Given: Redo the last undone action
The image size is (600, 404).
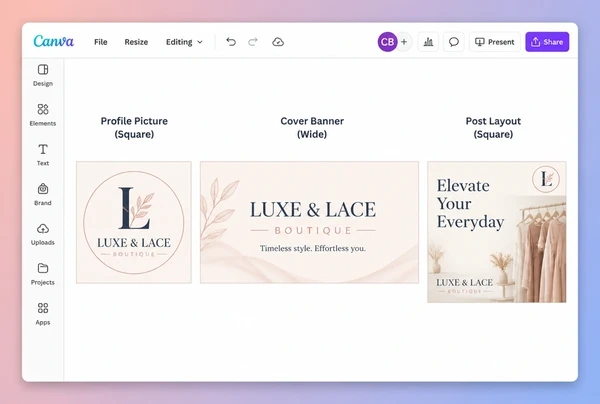Looking at the screenshot, I should tap(253, 42).
